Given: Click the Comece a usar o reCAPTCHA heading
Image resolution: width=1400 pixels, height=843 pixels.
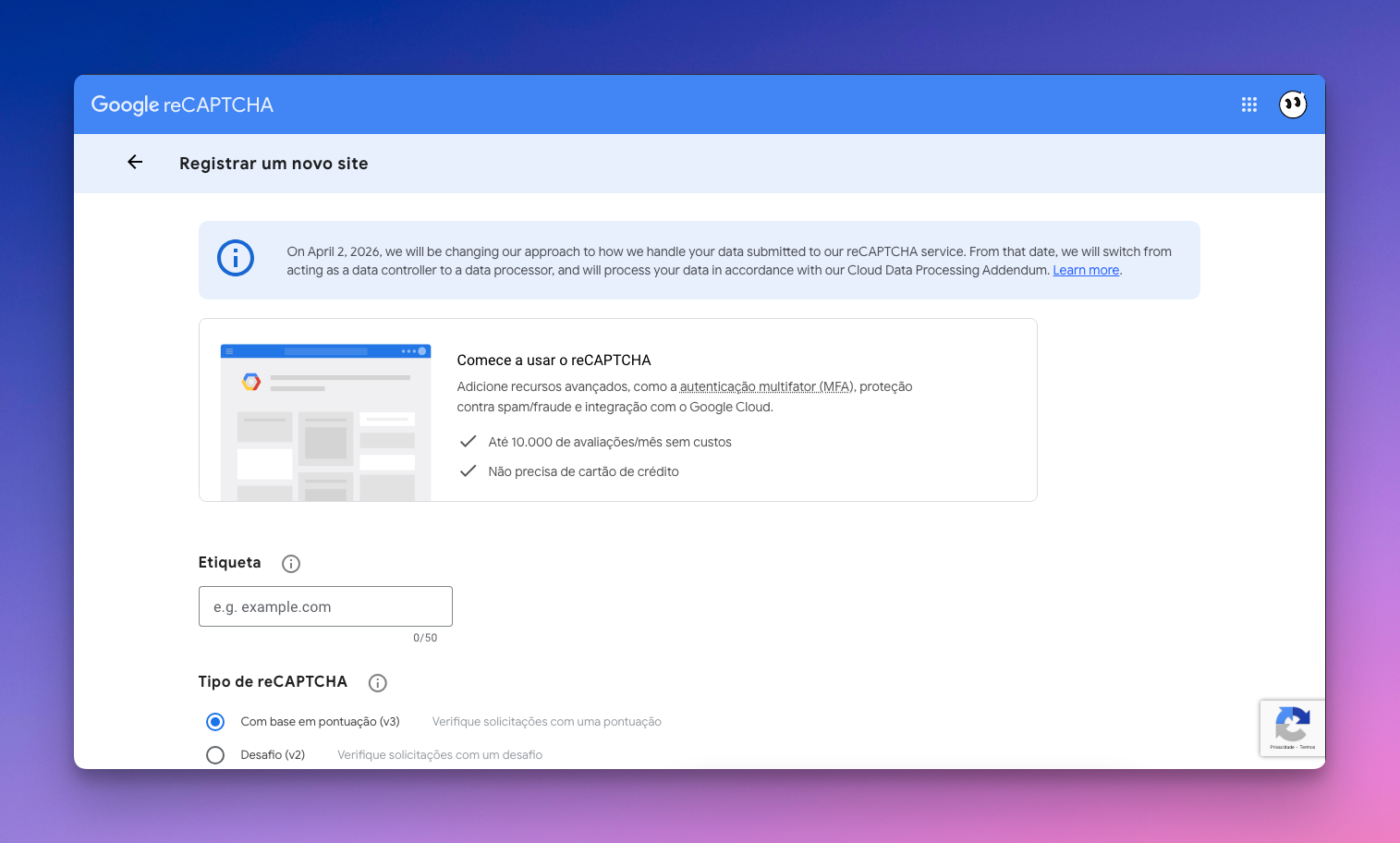Looking at the screenshot, I should tap(554, 360).
